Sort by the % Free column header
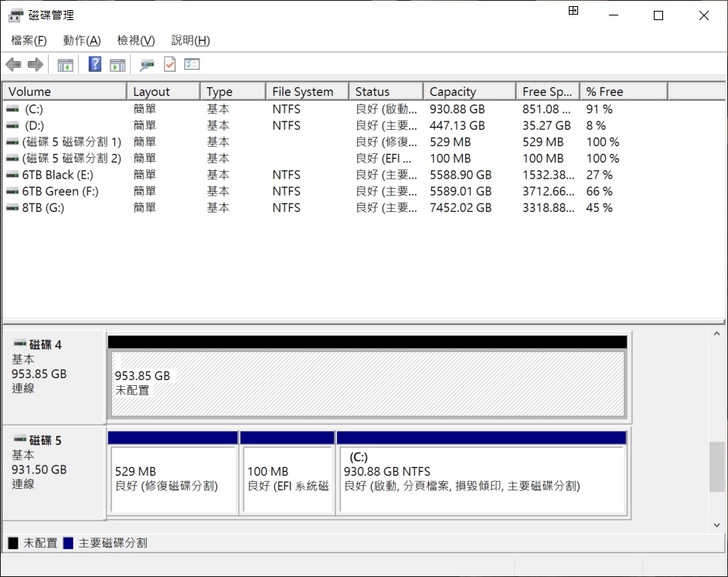The width and height of the screenshot is (728, 577). pos(624,91)
